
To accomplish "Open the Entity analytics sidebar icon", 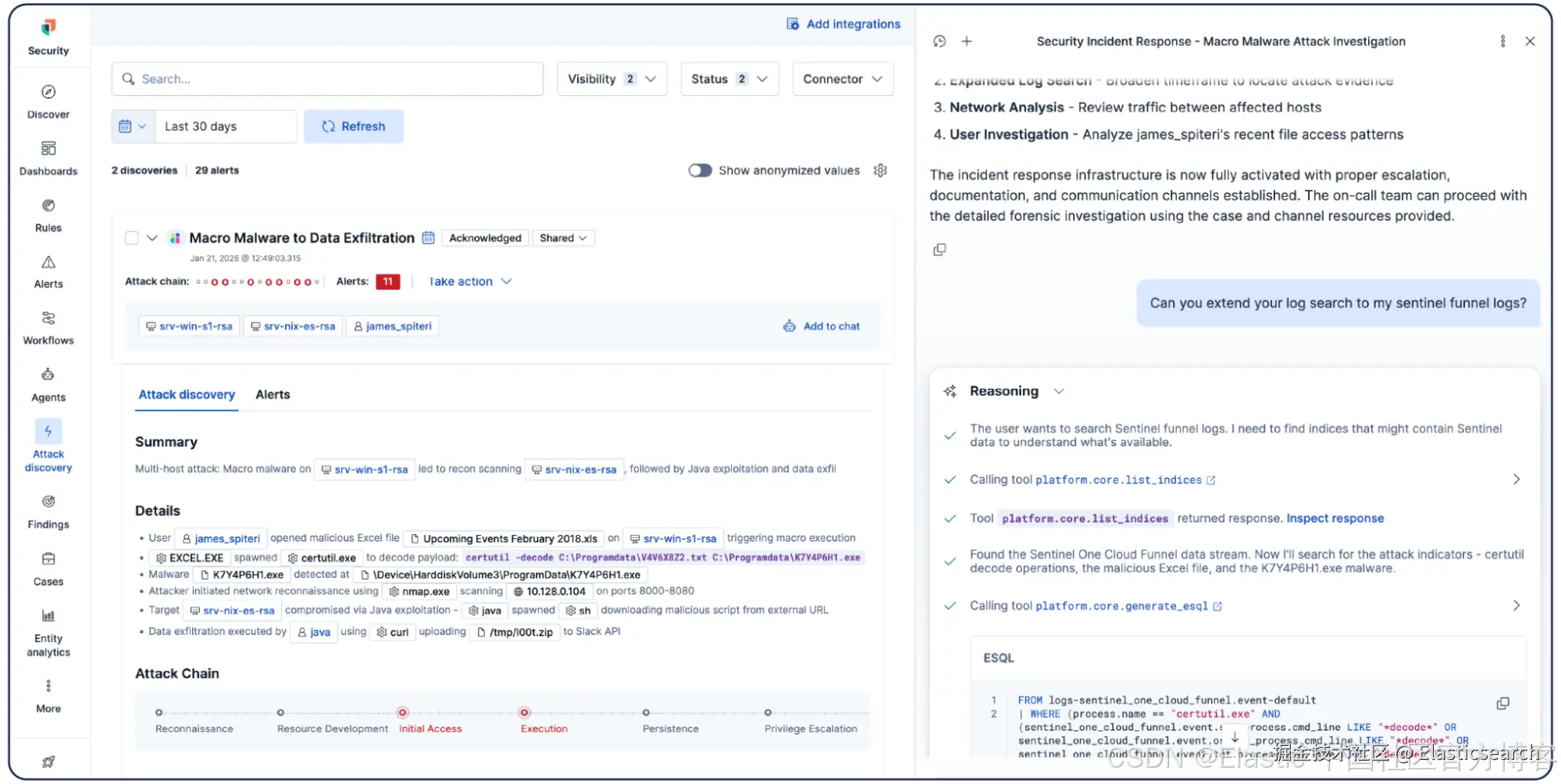I will [x=48, y=616].
